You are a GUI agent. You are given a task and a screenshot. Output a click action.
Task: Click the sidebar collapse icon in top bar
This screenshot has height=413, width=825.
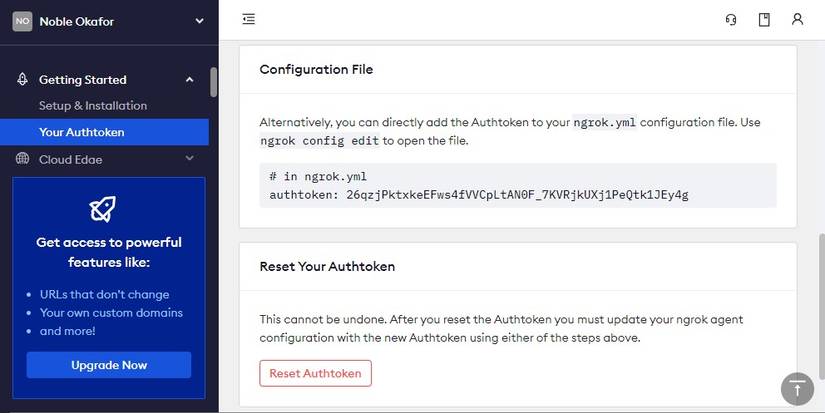(249, 19)
